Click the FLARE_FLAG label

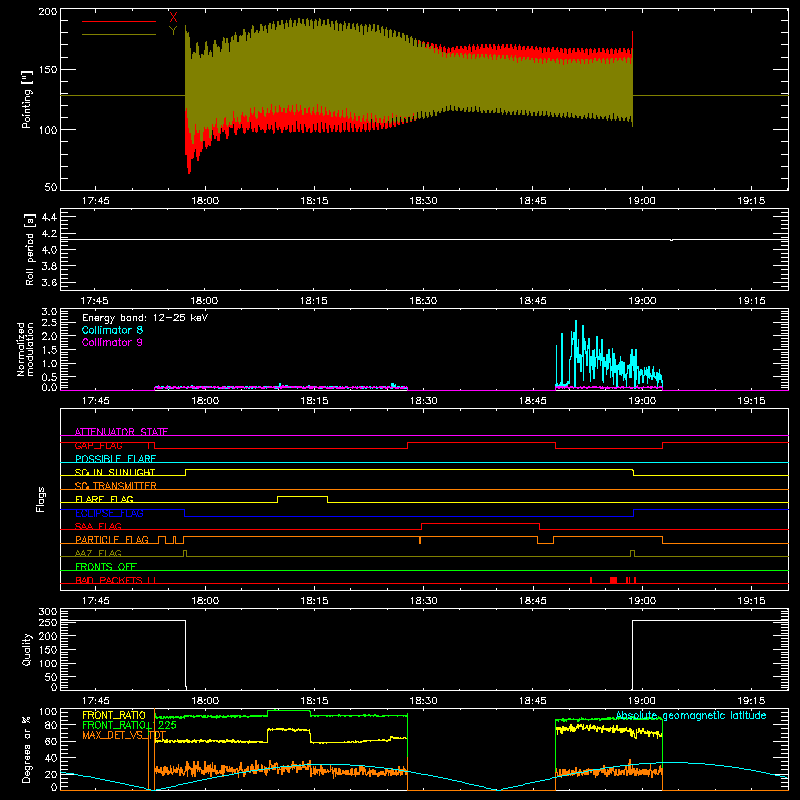pos(104,499)
